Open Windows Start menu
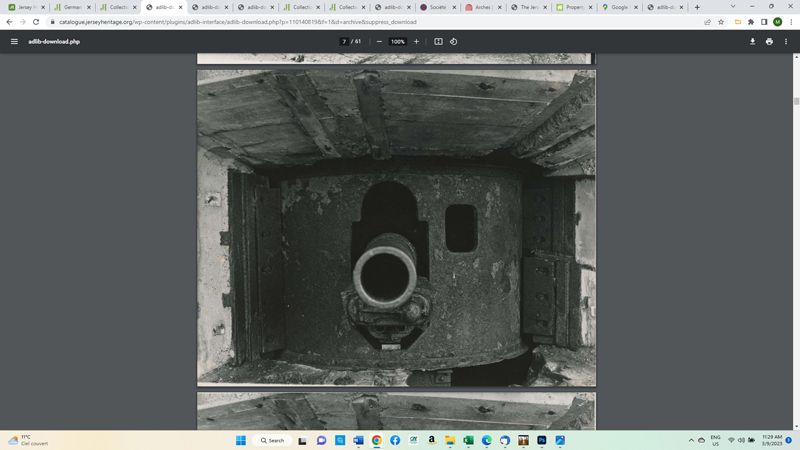 pos(241,440)
